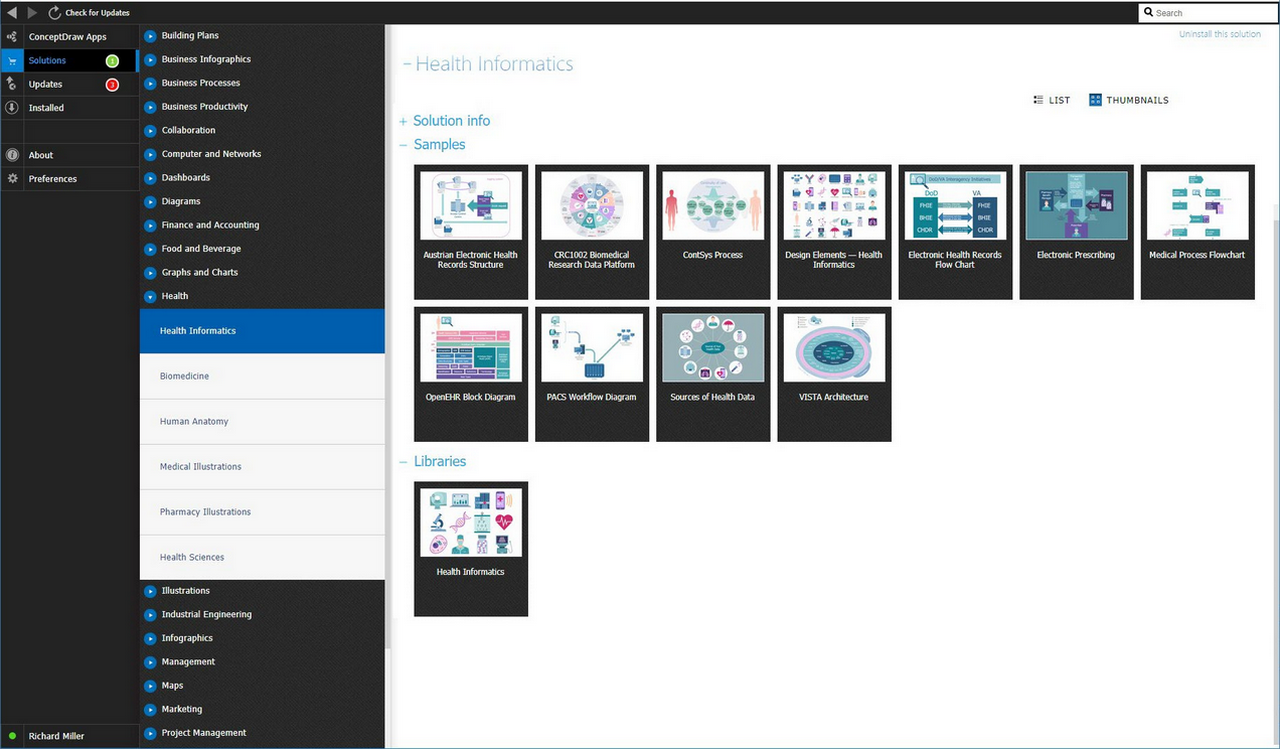
Task: Click the Preferences gear icon
Action: (x=12, y=179)
